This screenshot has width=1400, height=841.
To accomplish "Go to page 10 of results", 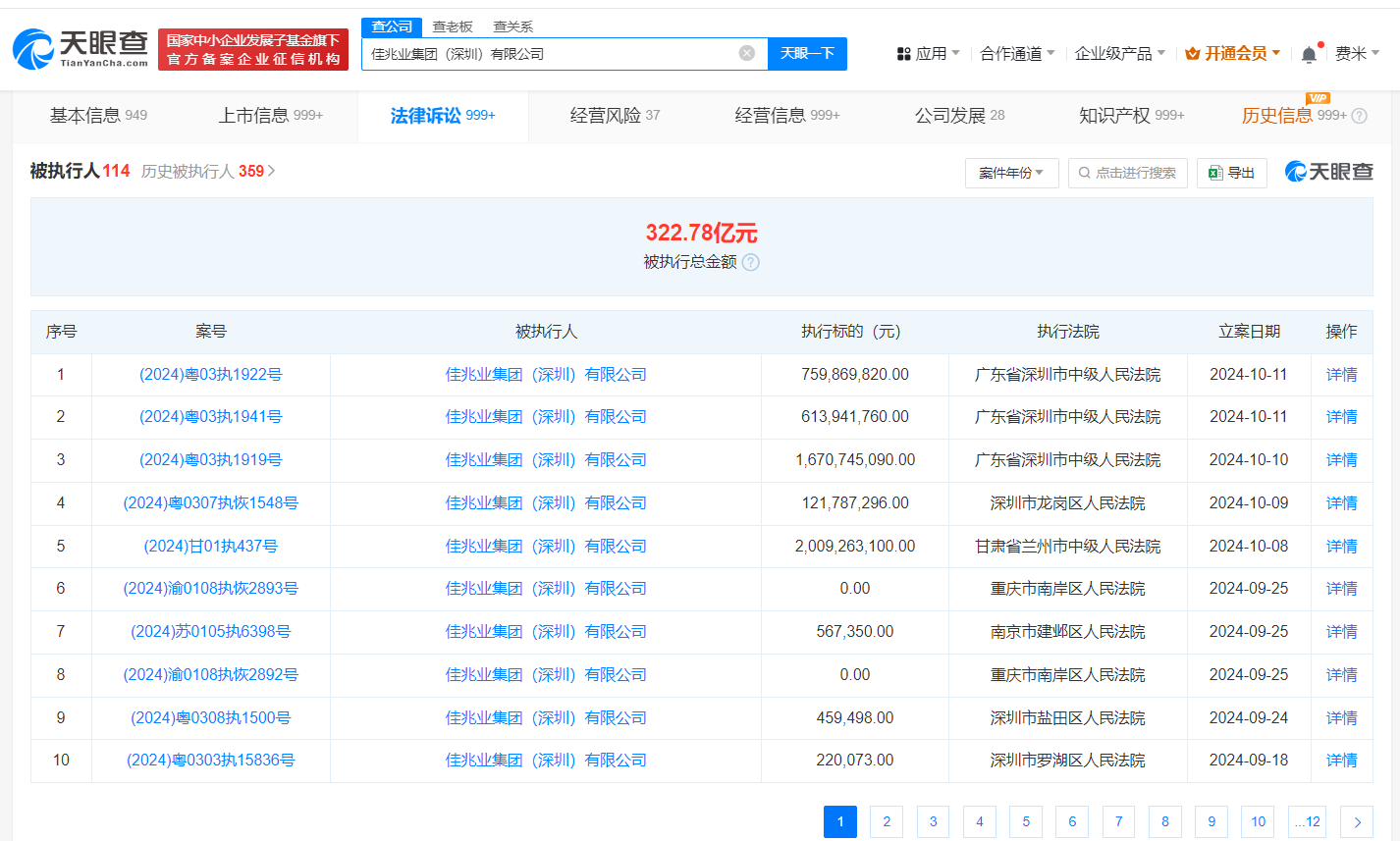I will 1258,822.
